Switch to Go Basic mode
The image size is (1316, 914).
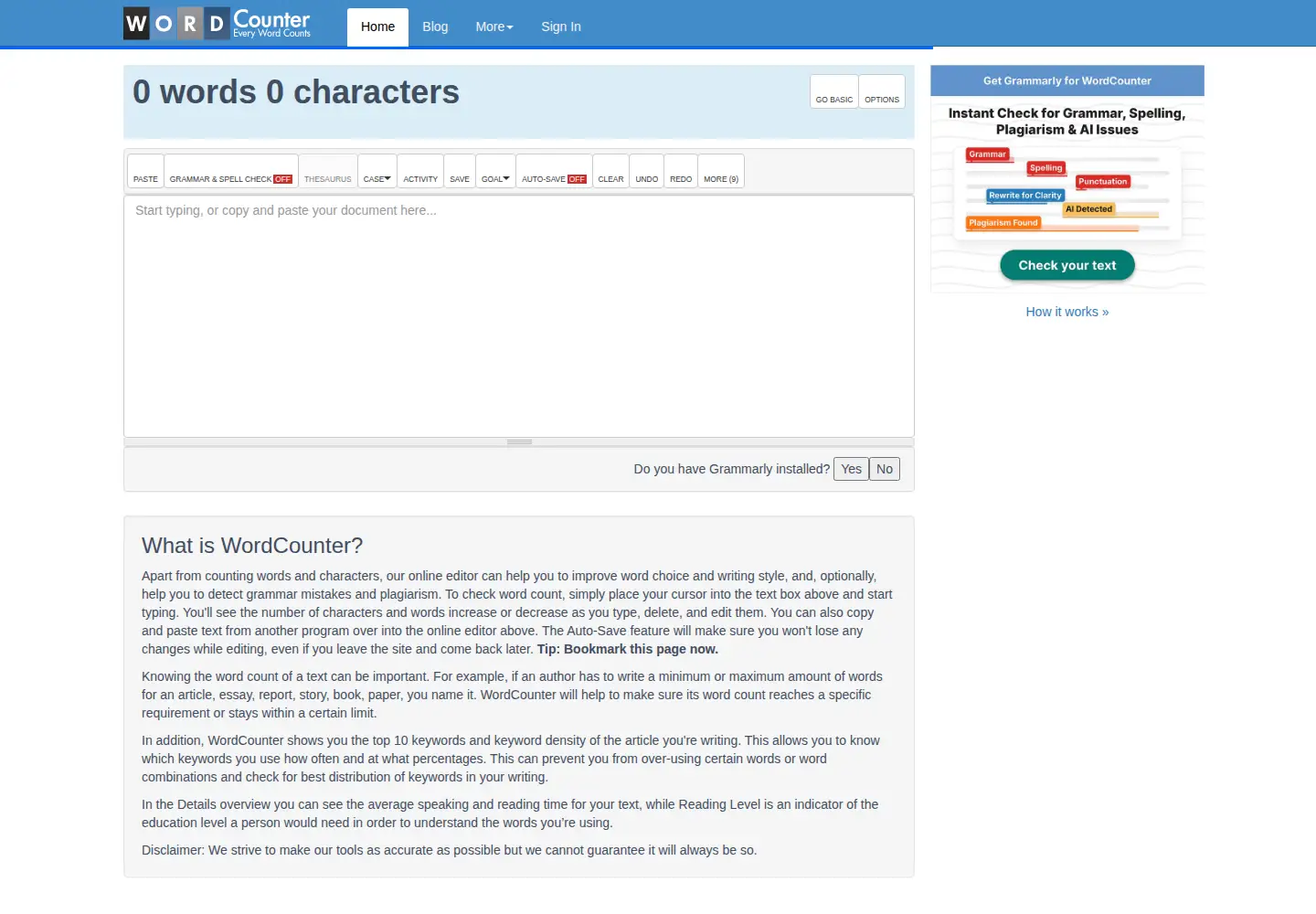point(834,91)
